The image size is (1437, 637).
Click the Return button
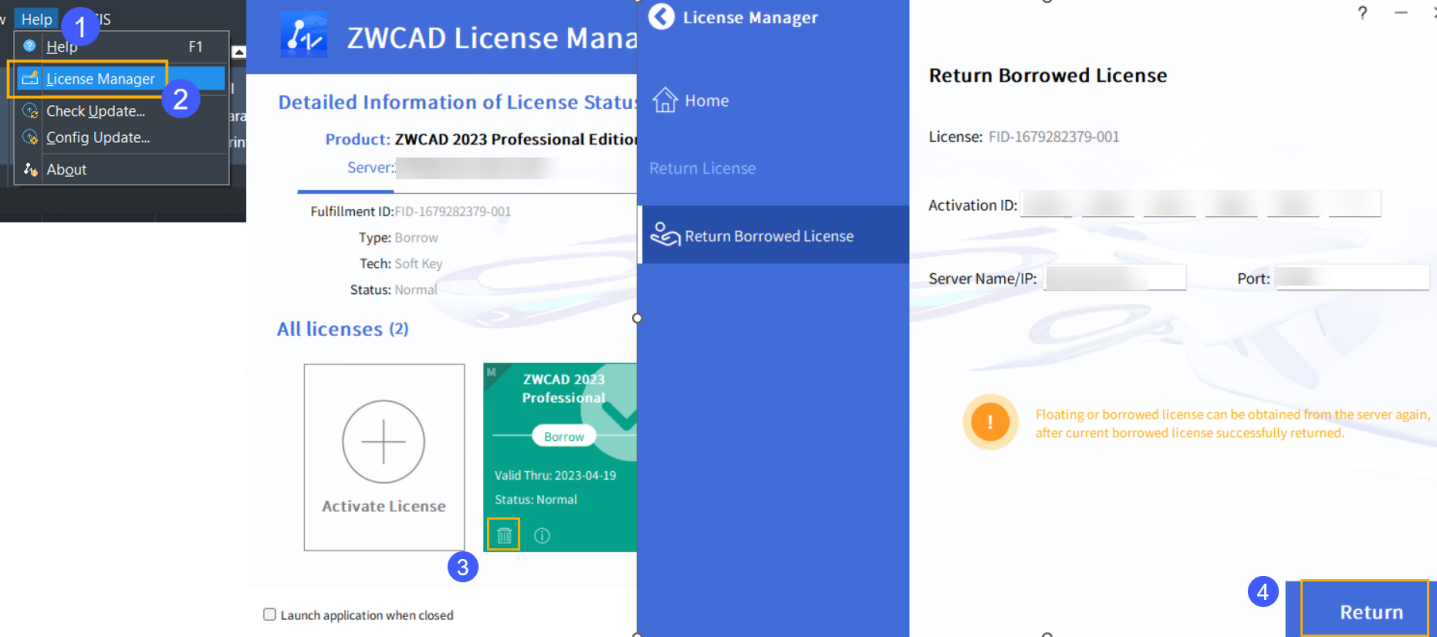click(x=1365, y=609)
